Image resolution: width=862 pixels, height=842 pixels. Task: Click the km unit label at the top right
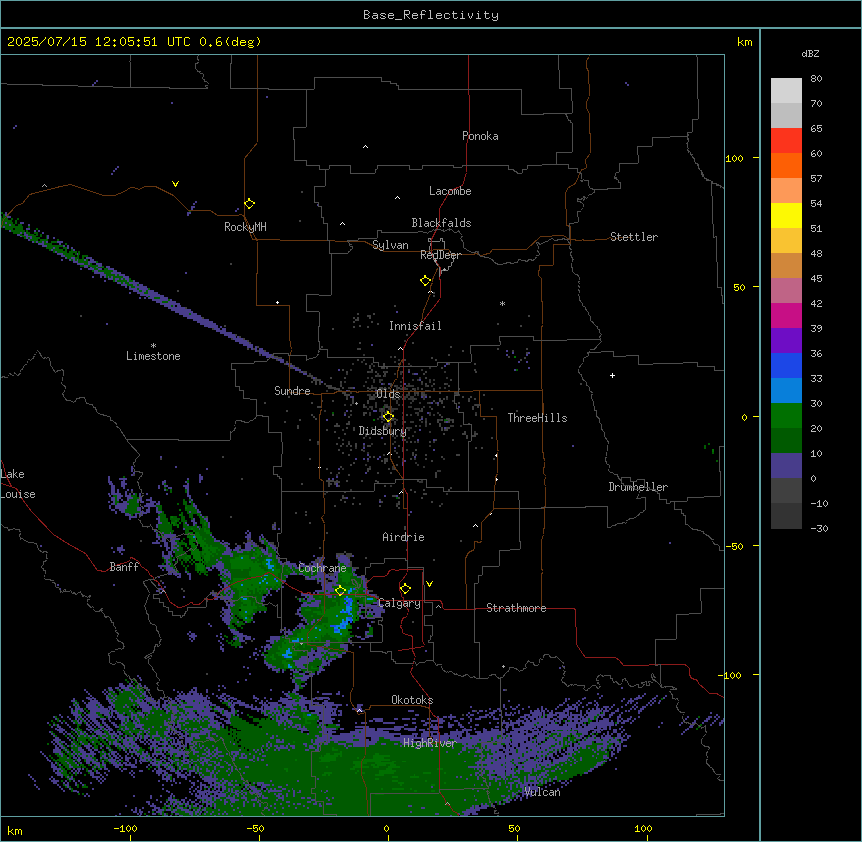click(x=744, y=42)
